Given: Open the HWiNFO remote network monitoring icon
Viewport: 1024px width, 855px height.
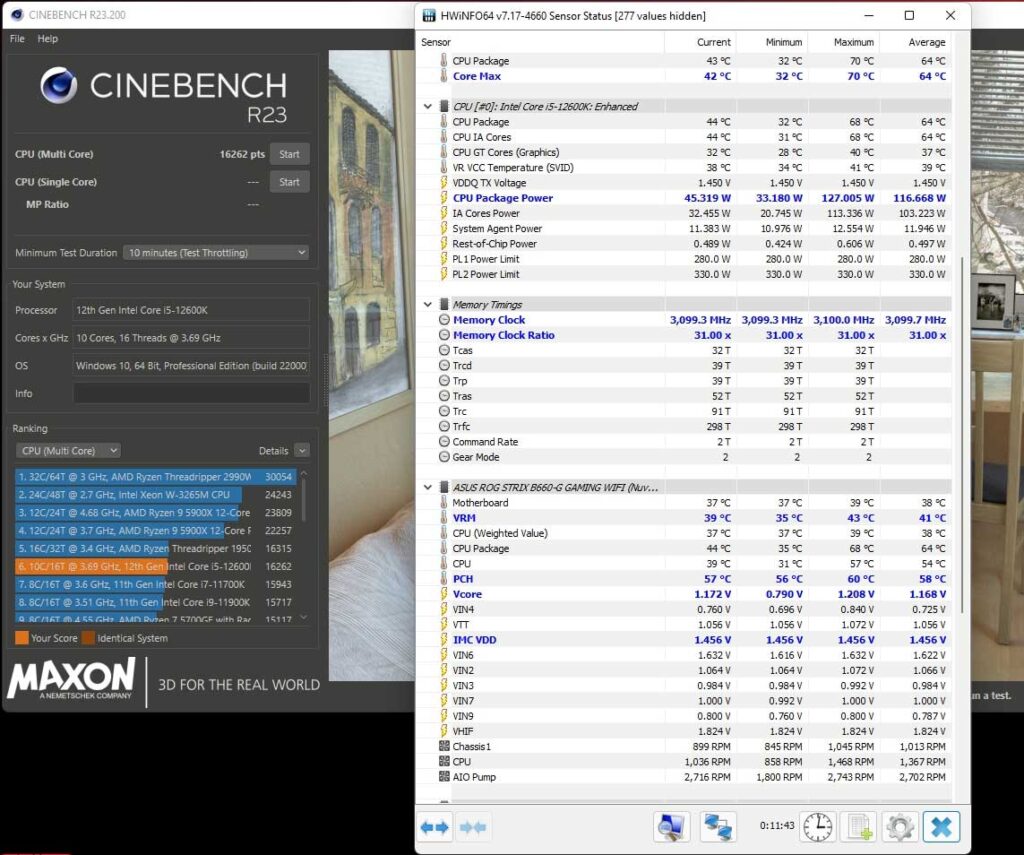Looking at the screenshot, I should point(718,828).
